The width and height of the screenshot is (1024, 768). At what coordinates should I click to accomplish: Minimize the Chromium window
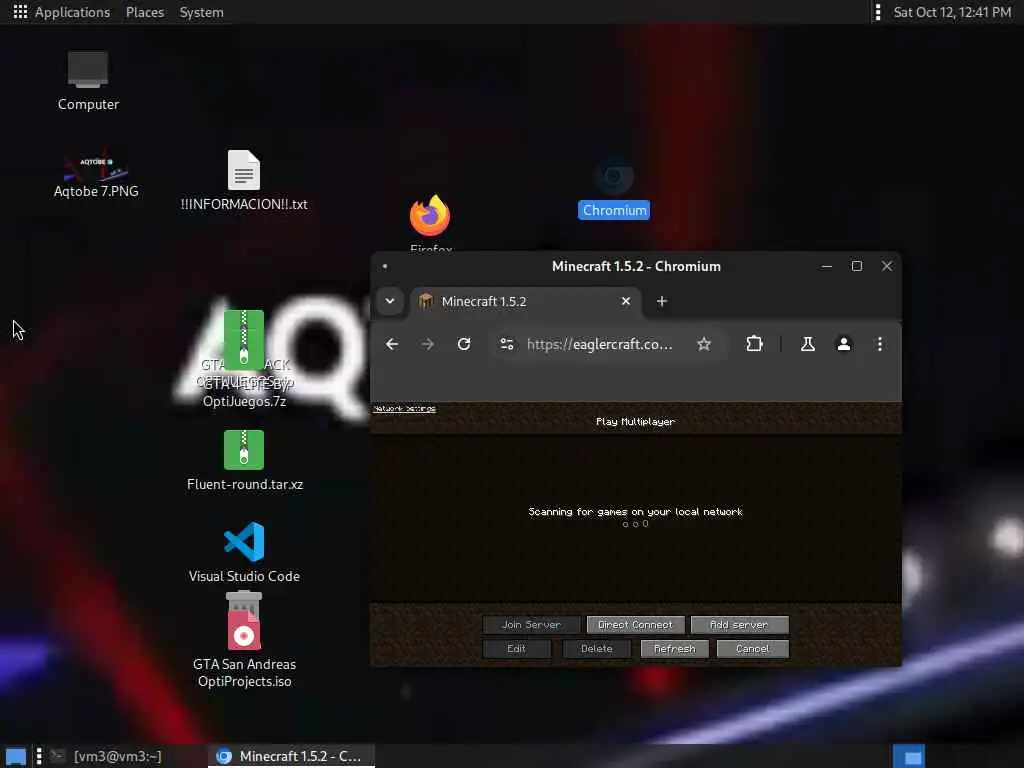[x=827, y=266]
